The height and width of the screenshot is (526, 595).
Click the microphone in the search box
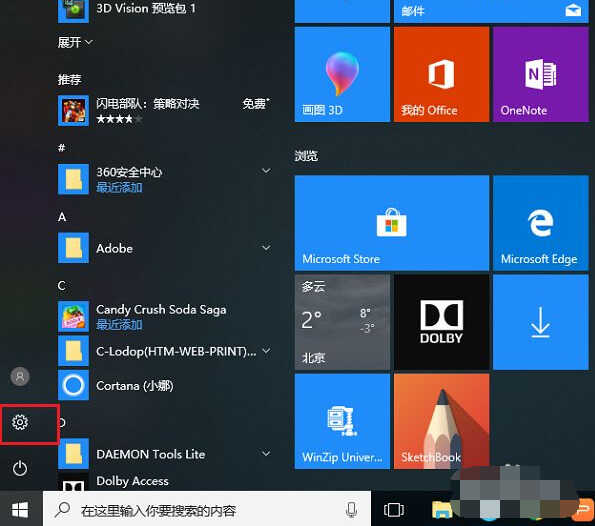(x=351, y=510)
